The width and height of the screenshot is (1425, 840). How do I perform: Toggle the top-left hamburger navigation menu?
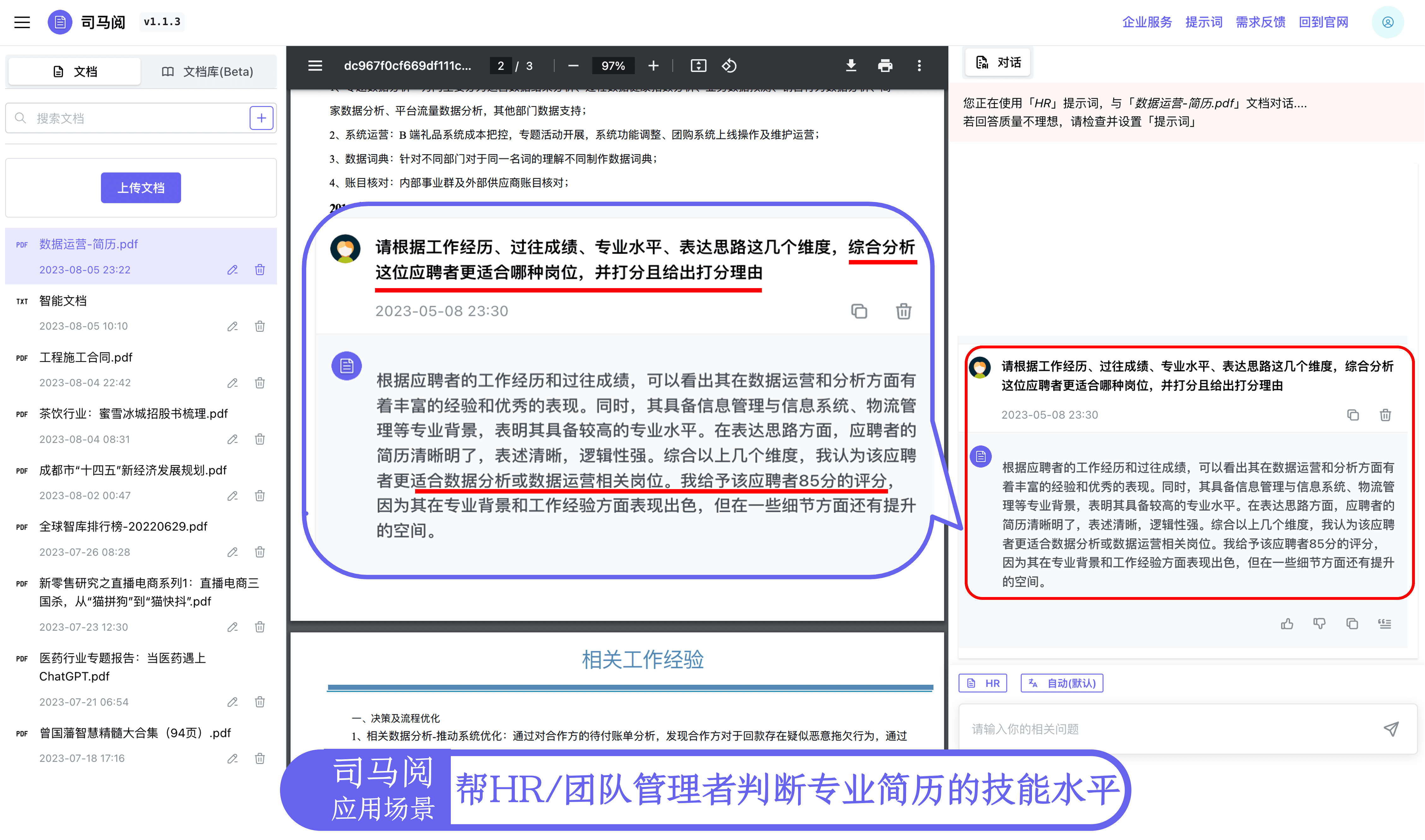point(22,22)
